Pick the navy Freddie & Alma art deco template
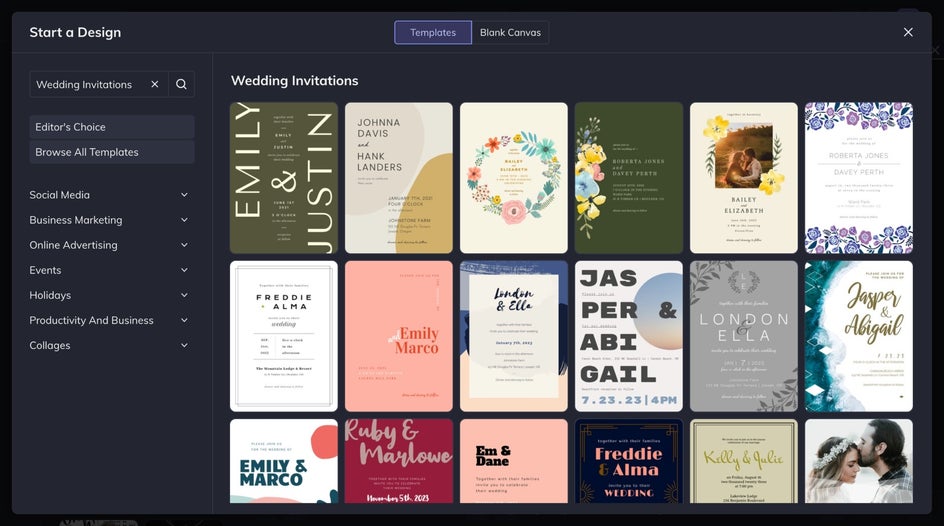The image size is (944, 526). coord(629,461)
